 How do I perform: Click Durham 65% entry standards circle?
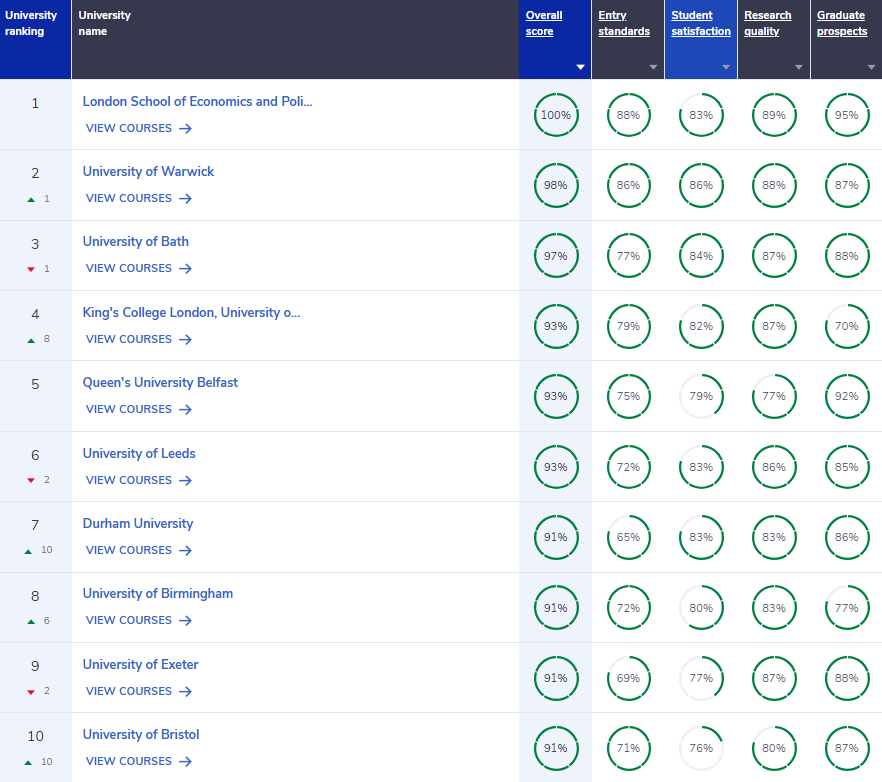(628, 537)
